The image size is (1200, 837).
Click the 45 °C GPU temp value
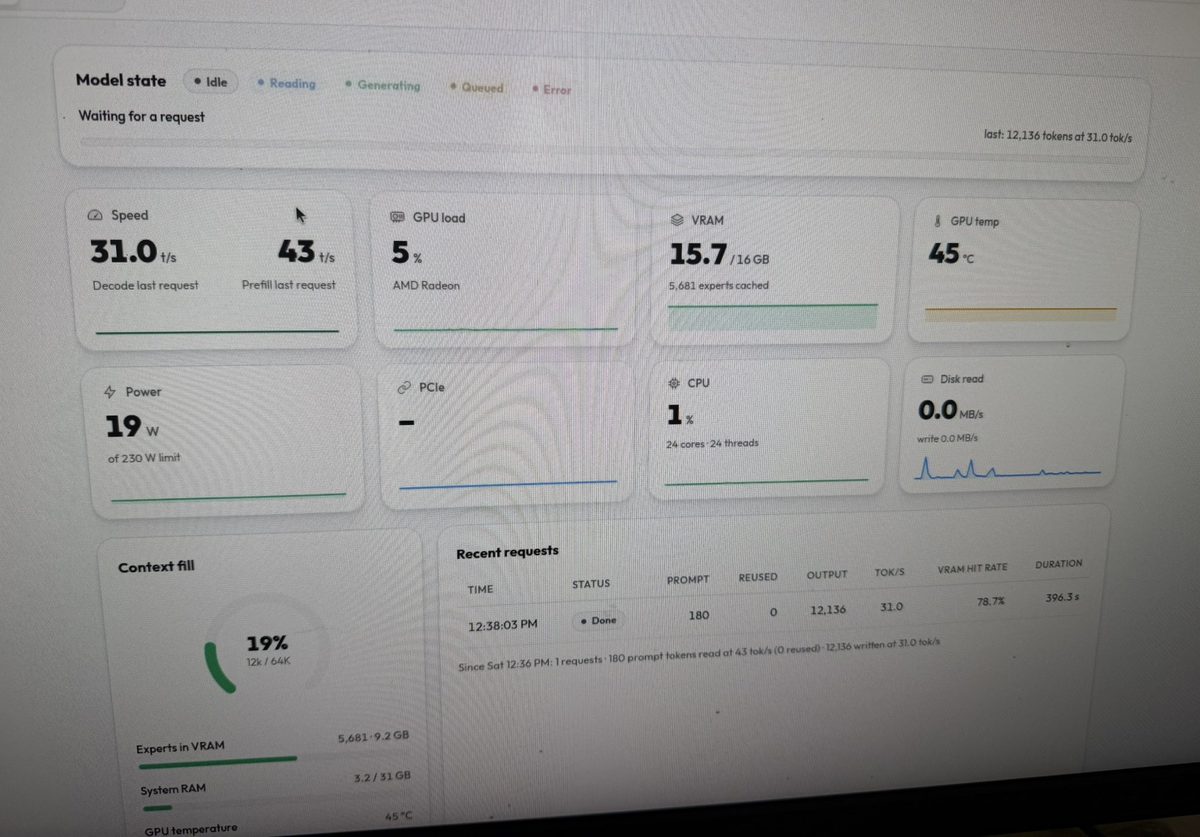tap(950, 255)
